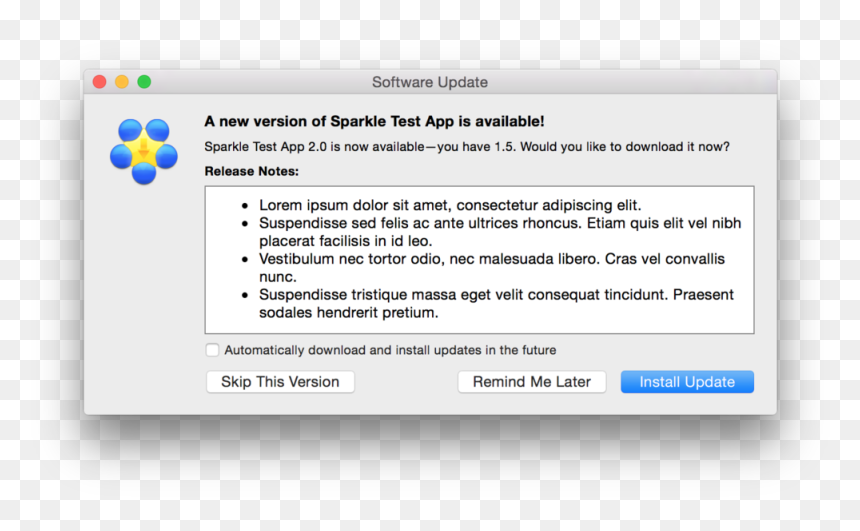Click the 'Vestibulum nec tortor odio' bullet
This screenshot has height=531, width=860.
click(x=492, y=268)
